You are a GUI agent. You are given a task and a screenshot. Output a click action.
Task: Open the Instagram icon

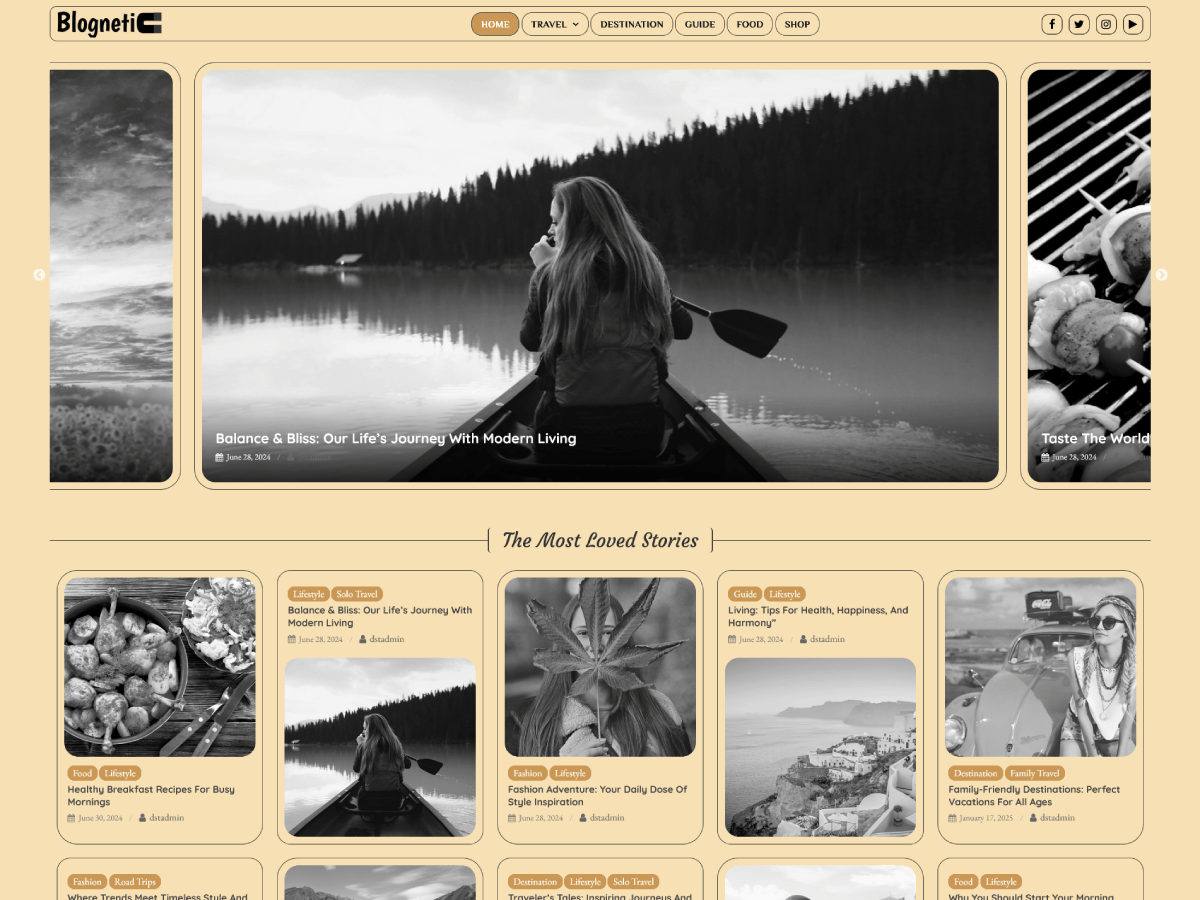click(1106, 23)
